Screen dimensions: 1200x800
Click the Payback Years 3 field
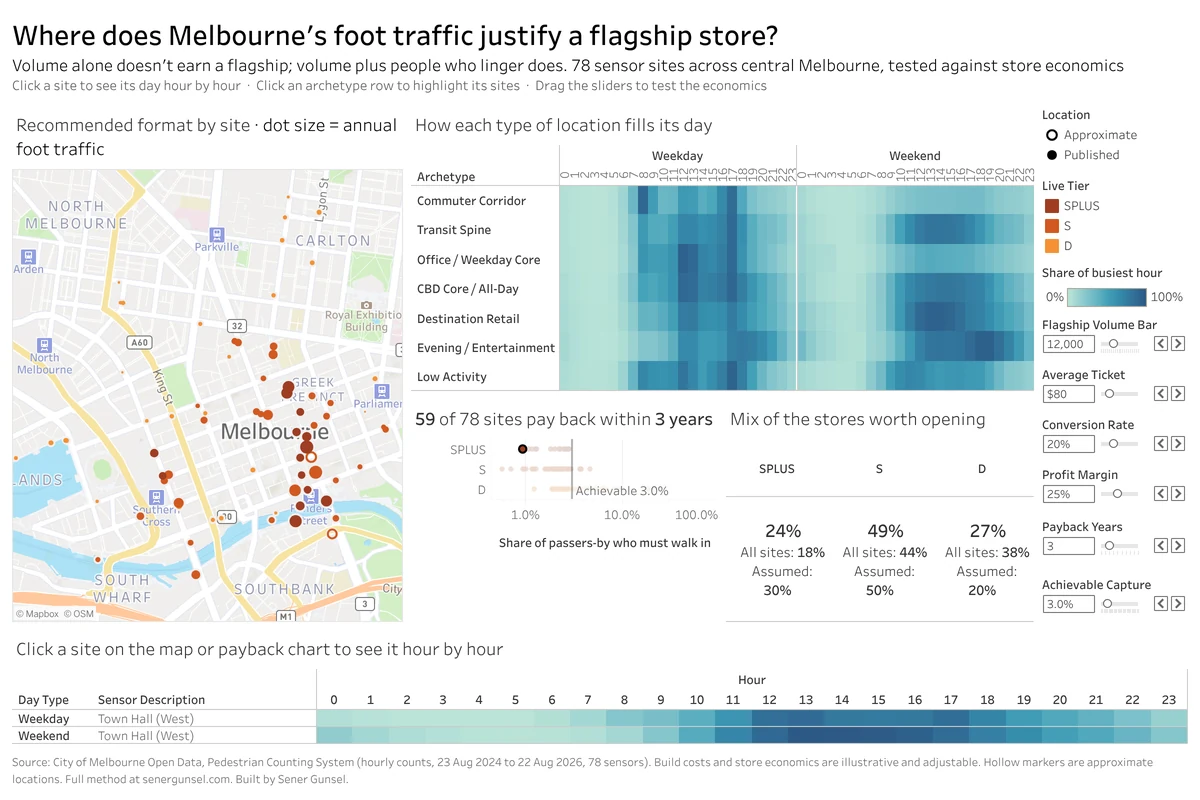1068,546
